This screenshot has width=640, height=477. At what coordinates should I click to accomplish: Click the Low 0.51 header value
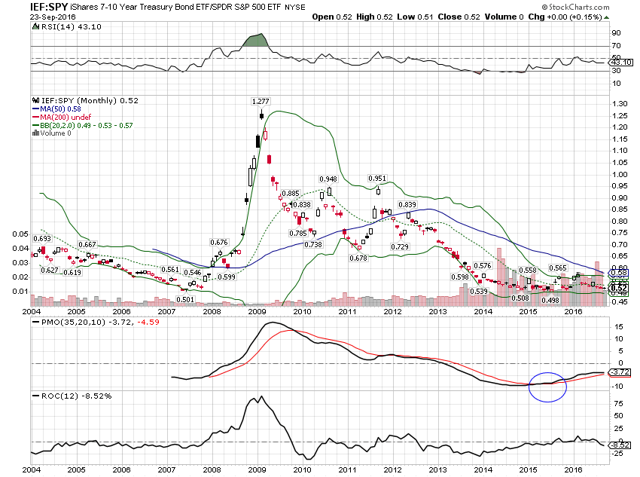[415, 17]
